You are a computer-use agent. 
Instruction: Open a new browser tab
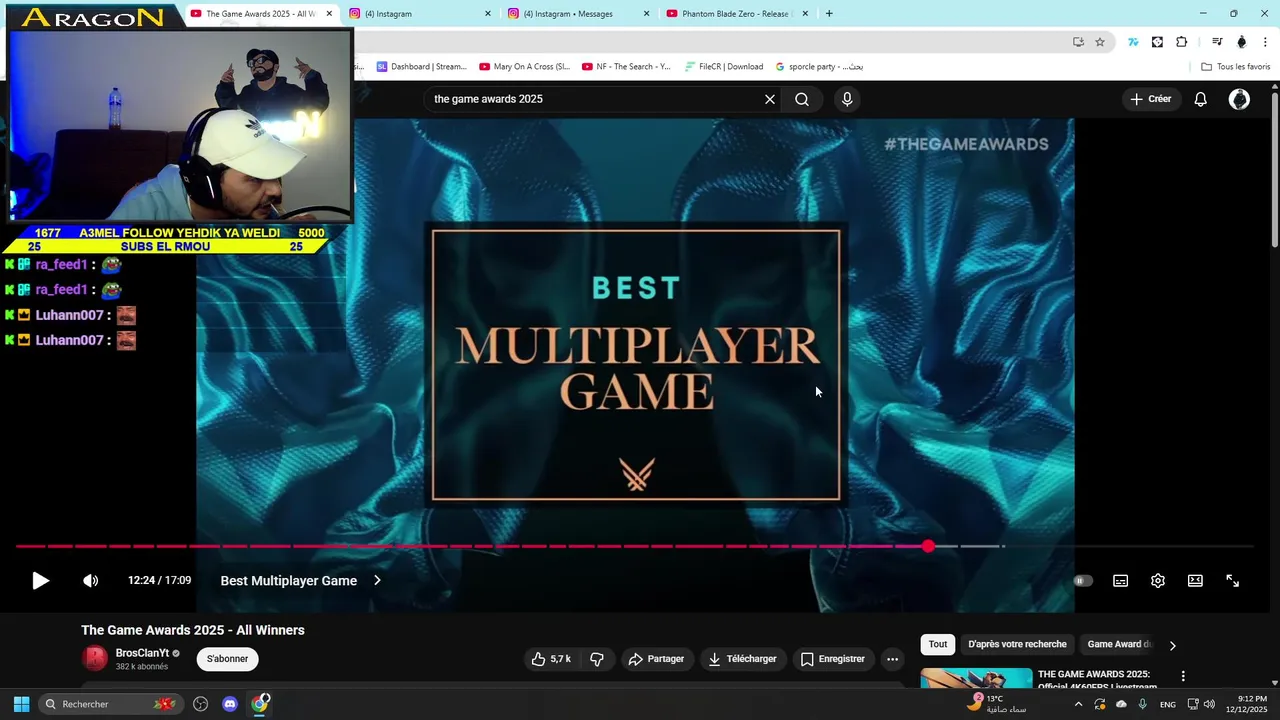[x=829, y=14]
